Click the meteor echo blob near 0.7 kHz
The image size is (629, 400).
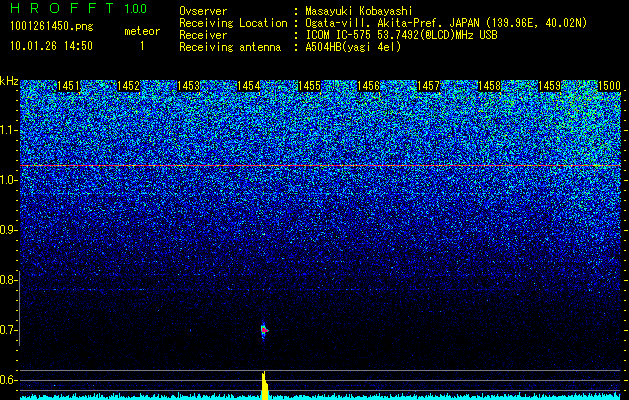pos(264,331)
